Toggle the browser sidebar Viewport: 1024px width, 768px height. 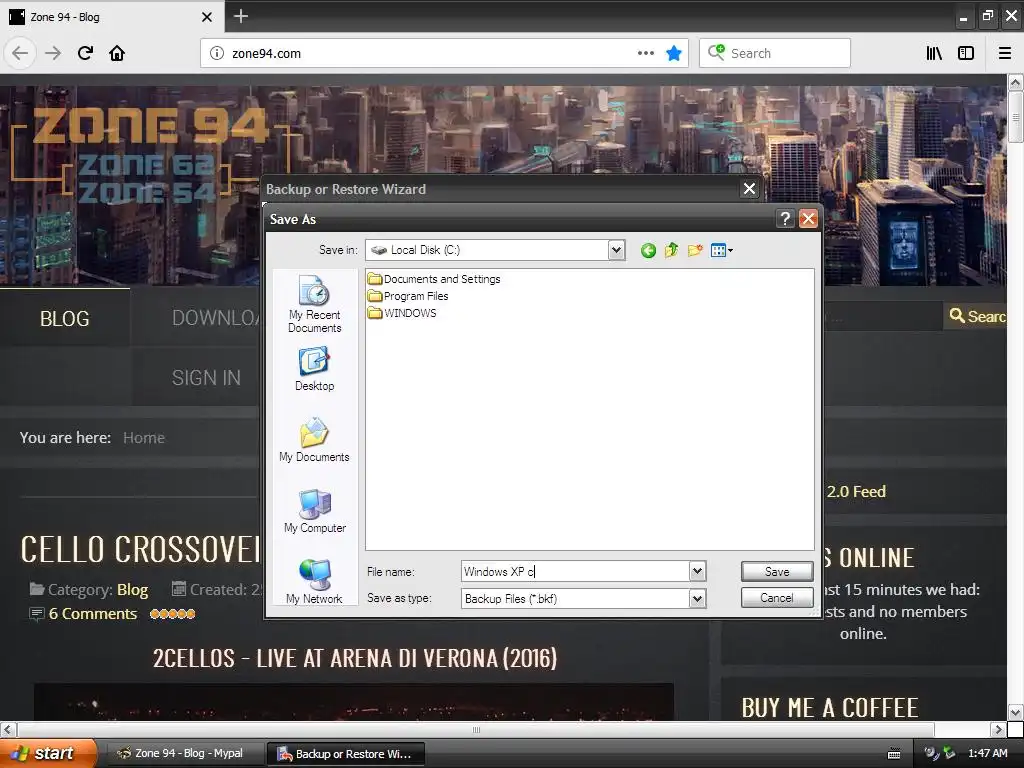click(966, 53)
